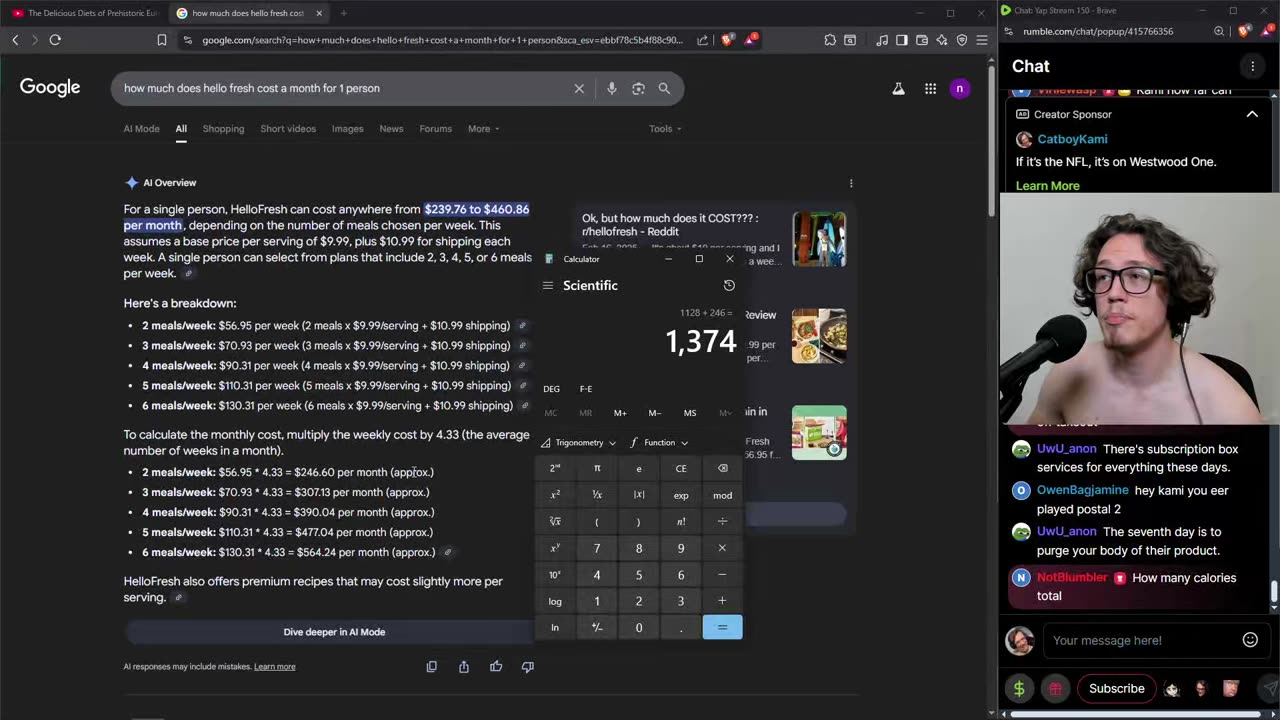Open the Google apps grid

(x=930, y=88)
